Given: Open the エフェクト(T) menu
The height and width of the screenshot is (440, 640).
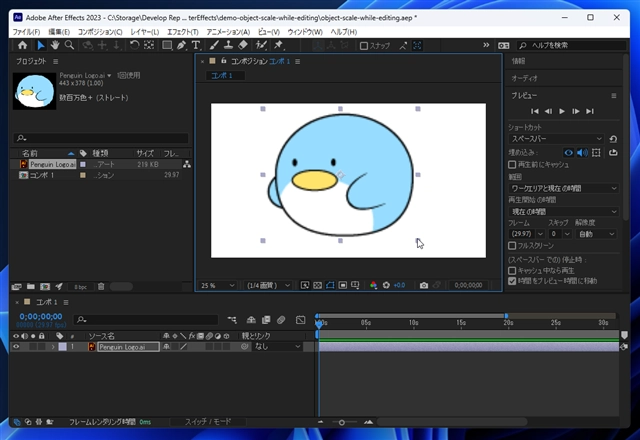Looking at the screenshot, I should pos(182,32).
